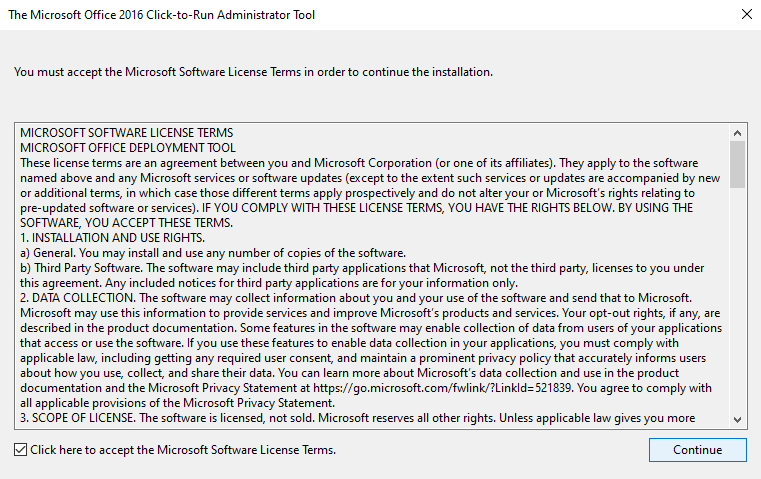Click the Continue button

tap(697, 450)
